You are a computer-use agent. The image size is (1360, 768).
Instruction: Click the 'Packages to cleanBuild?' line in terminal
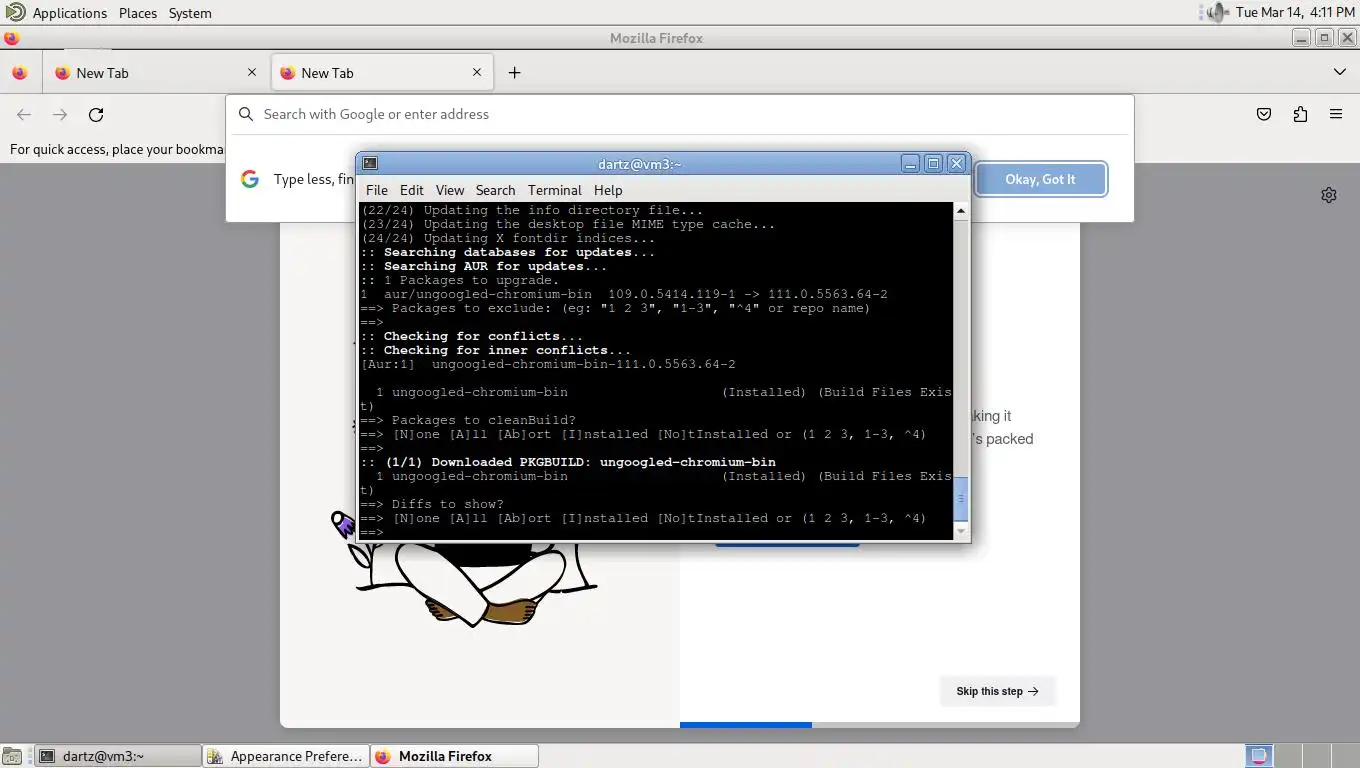click(468, 420)
